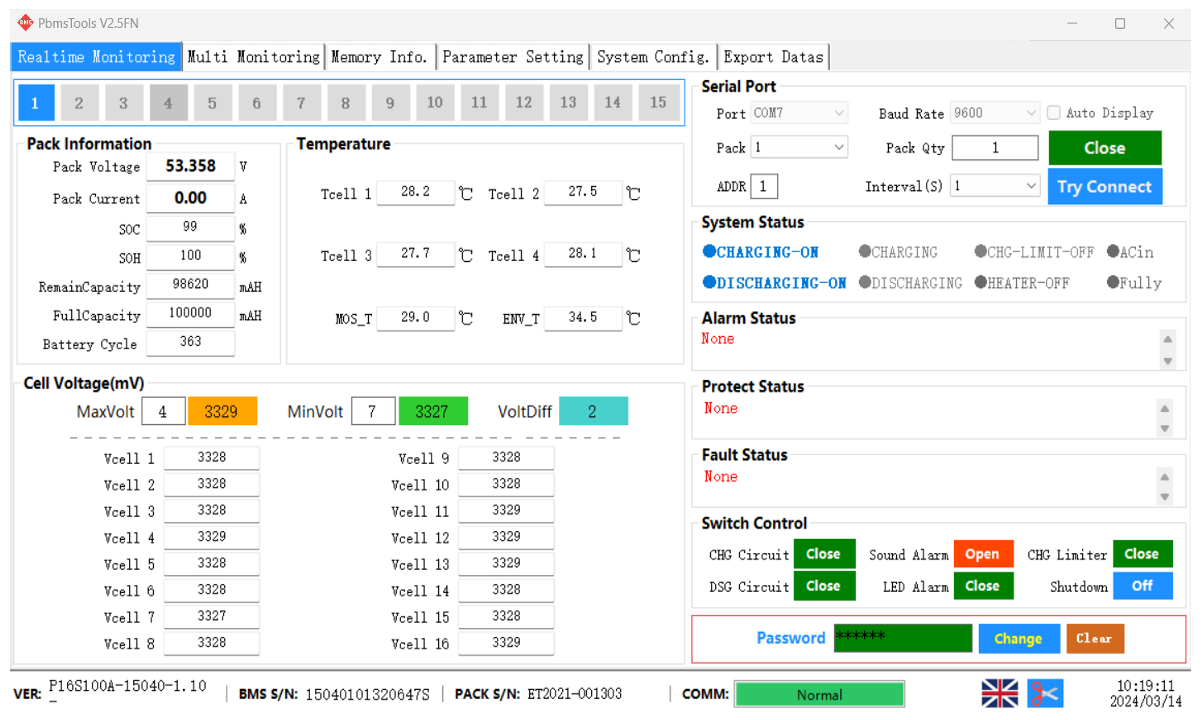Enable the Auto Display checkbox
This screenshot has width=1202, height=720.
(1053, 113)
